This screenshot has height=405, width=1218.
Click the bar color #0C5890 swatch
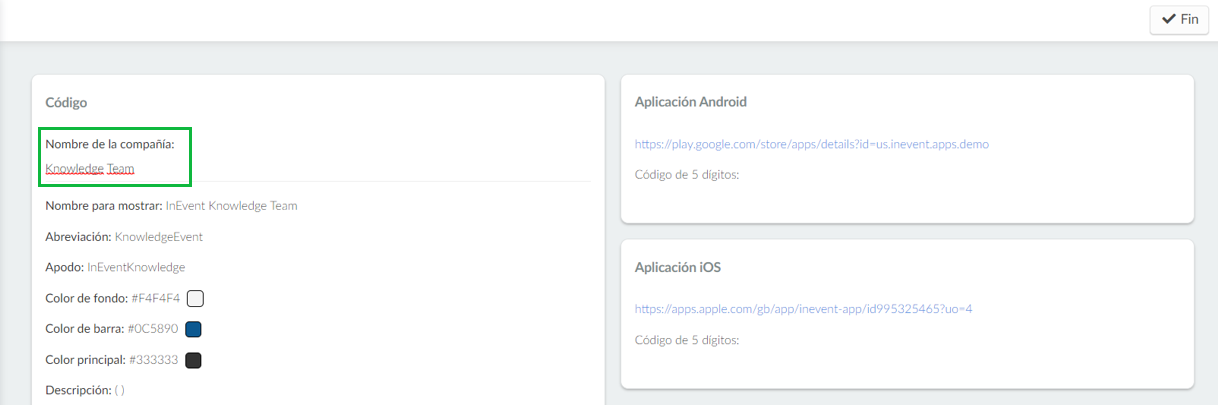point(194,329)
